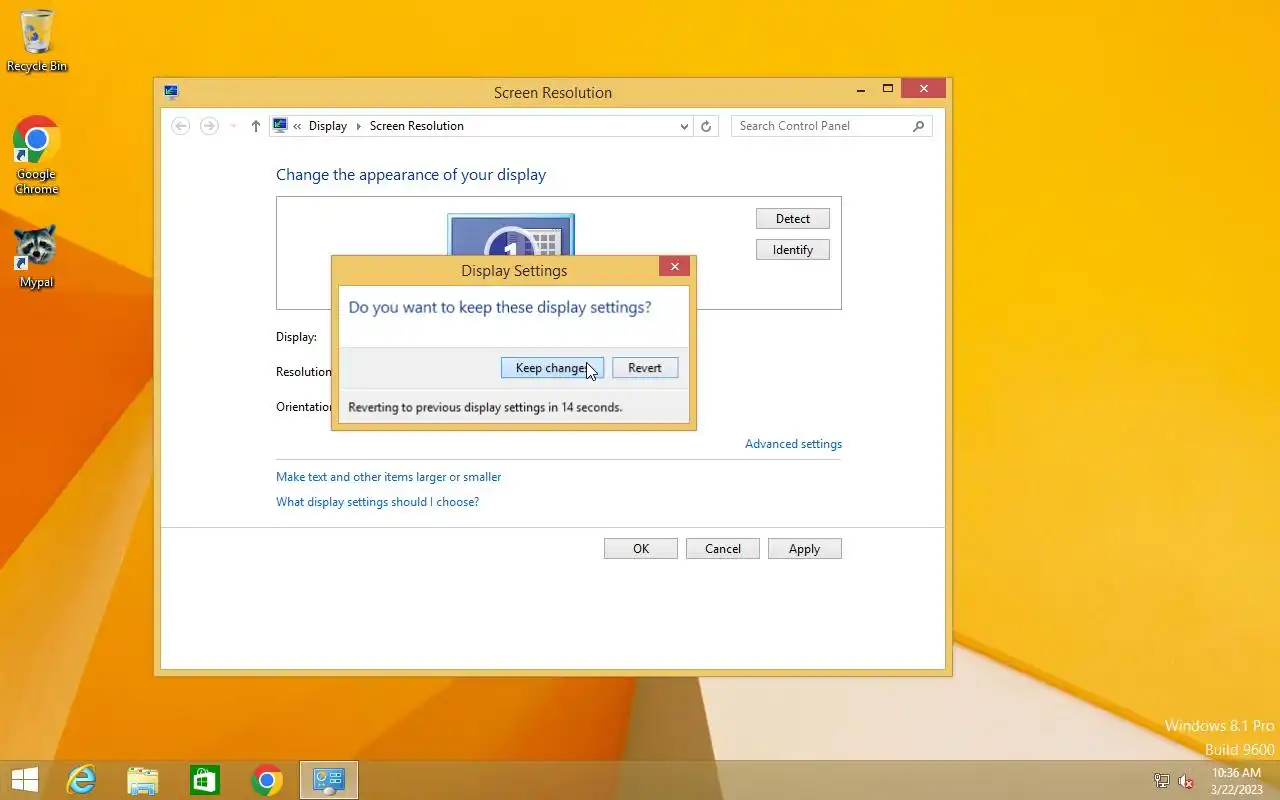The image size is (1280, 800).
Task: Click the Apply button
Action: [x=805, y=549]
